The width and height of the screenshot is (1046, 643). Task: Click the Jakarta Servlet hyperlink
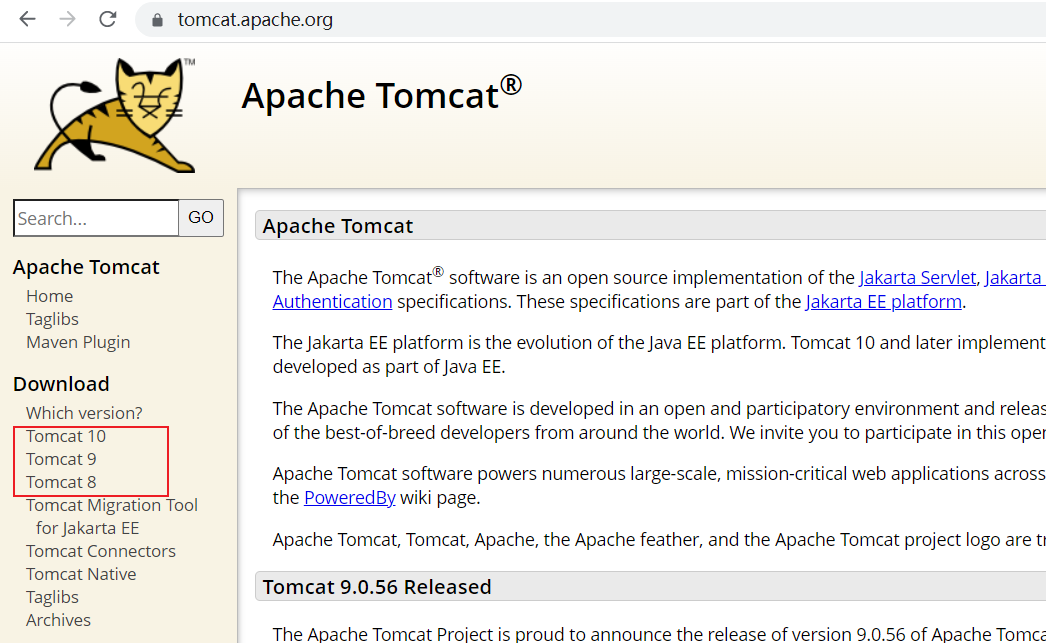tap(918, 277)
